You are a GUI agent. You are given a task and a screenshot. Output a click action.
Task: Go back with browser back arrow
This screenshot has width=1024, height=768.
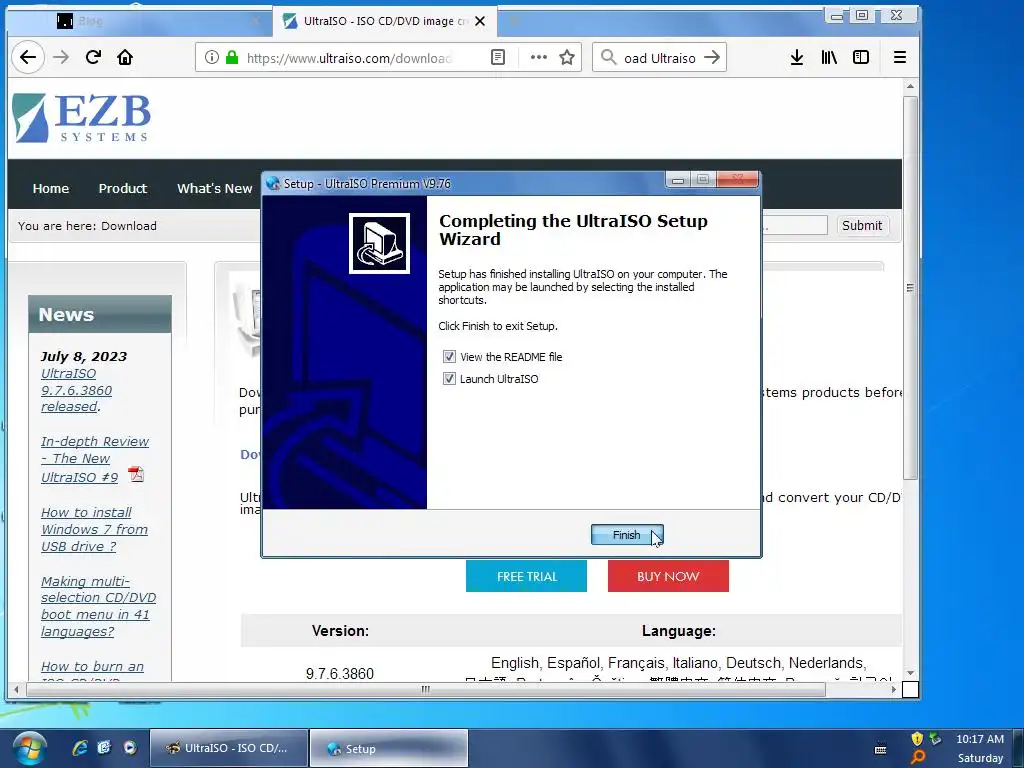click(28, 57)
